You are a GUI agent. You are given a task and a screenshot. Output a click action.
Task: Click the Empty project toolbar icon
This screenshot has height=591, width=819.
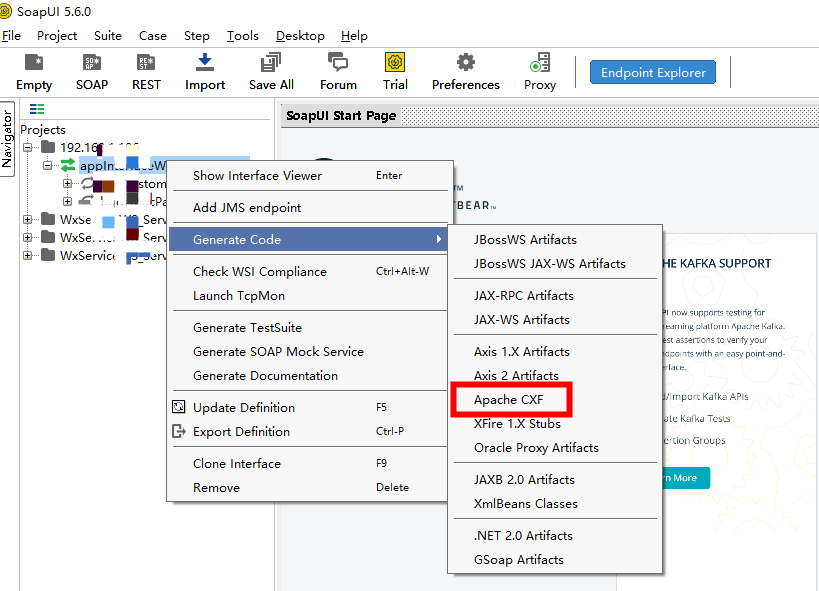click(x=34, y=63)
